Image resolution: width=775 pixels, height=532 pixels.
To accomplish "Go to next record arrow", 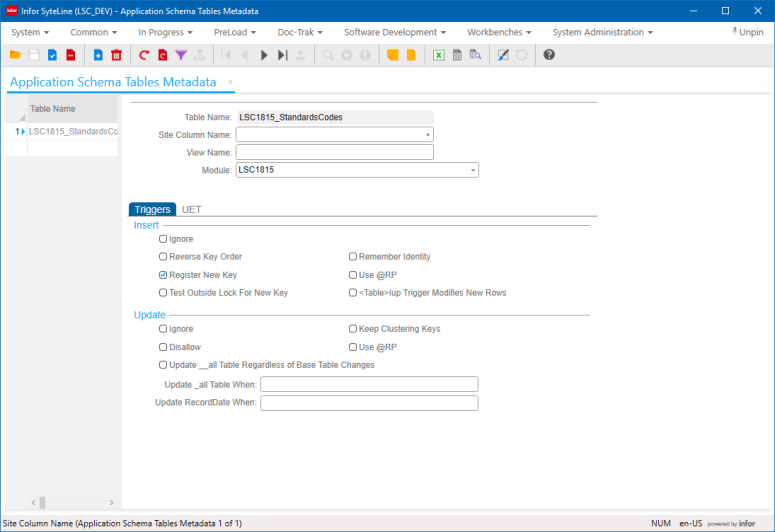I will 264,55.
